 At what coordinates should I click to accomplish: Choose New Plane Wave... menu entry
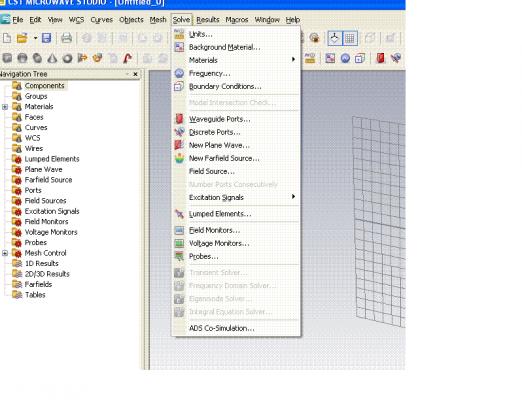[x=236, y=145]
